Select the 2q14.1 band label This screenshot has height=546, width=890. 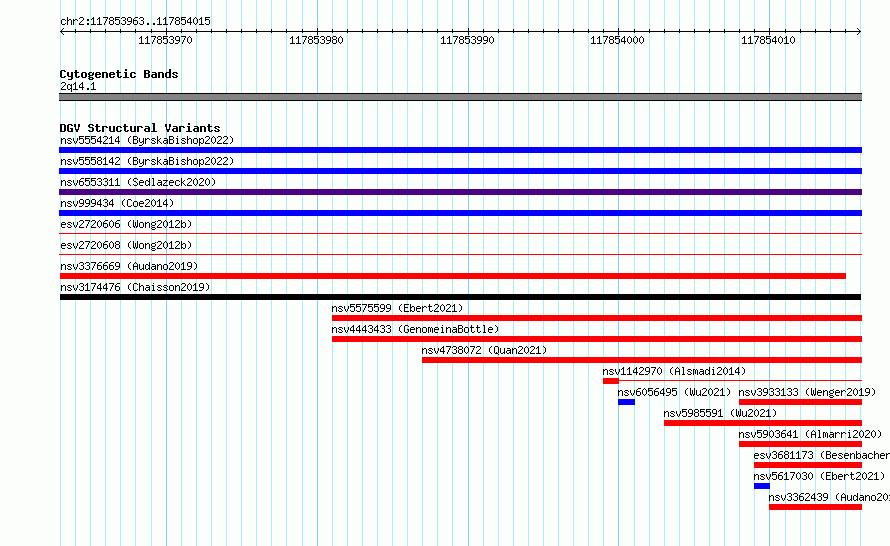pyautogui.click(x=78, y=86)
